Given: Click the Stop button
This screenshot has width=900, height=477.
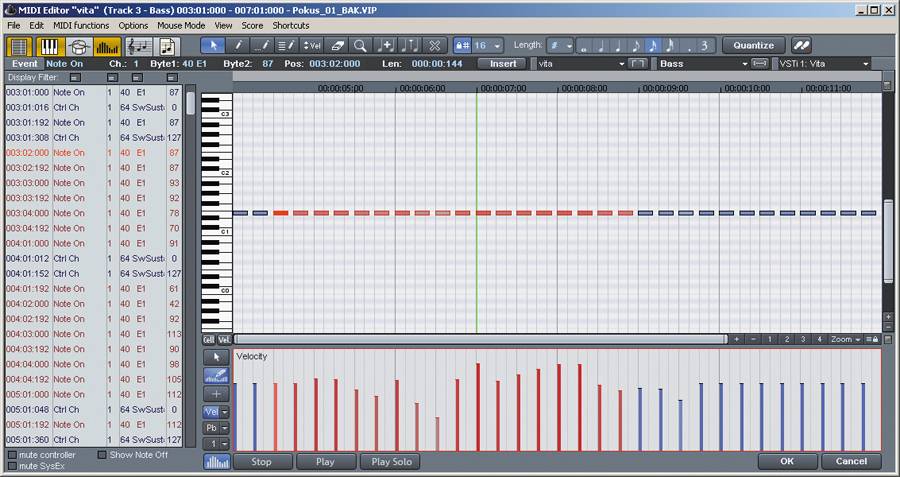Looking at the screenshot, I should coord(261,462).
